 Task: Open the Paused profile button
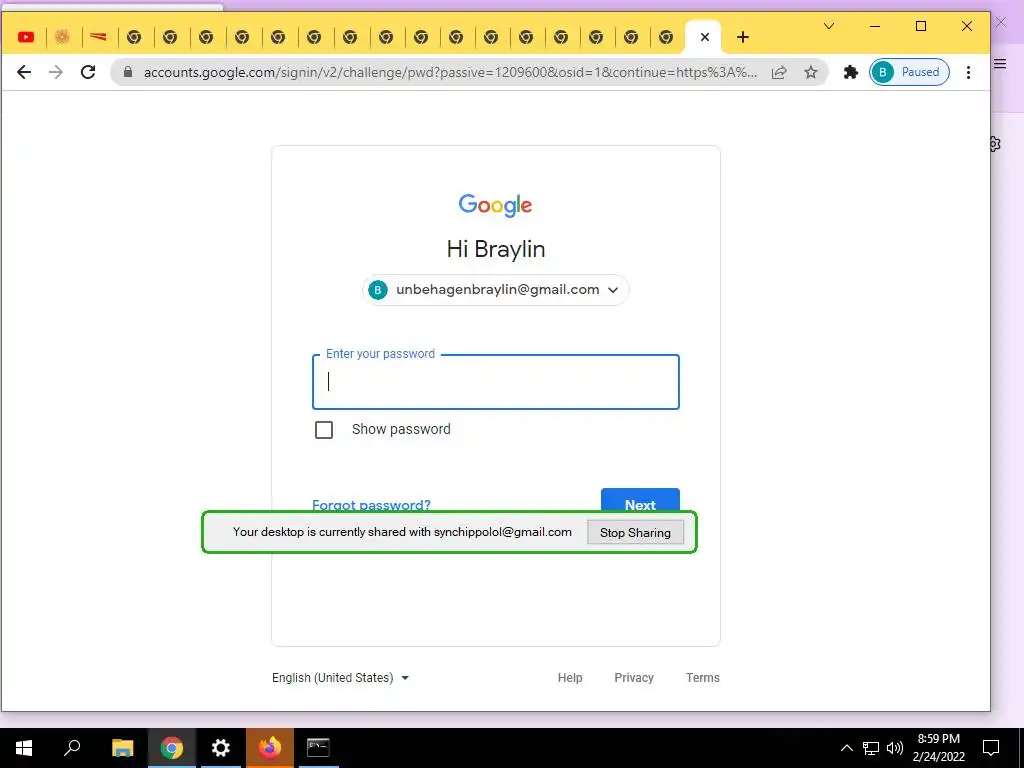pos(909,72)
